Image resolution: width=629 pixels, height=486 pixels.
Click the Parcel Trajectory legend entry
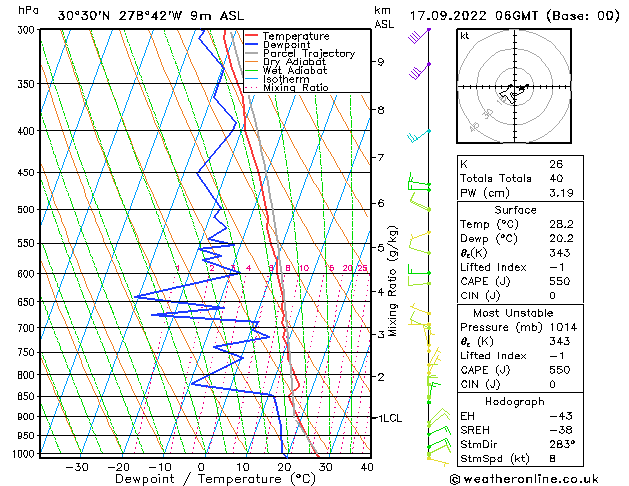tap(300, 53)
